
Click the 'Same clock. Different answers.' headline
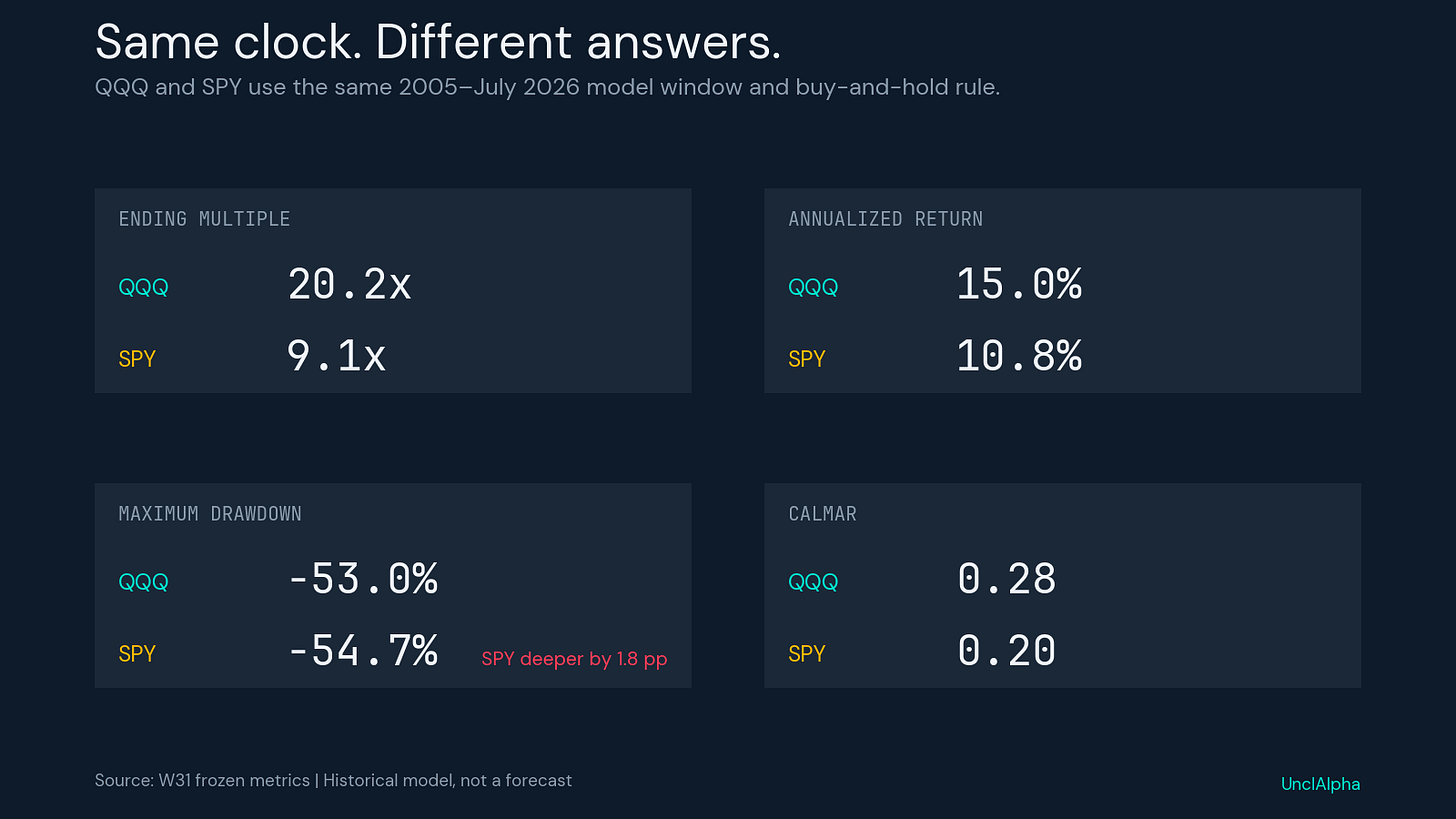(x=438, y=42)
